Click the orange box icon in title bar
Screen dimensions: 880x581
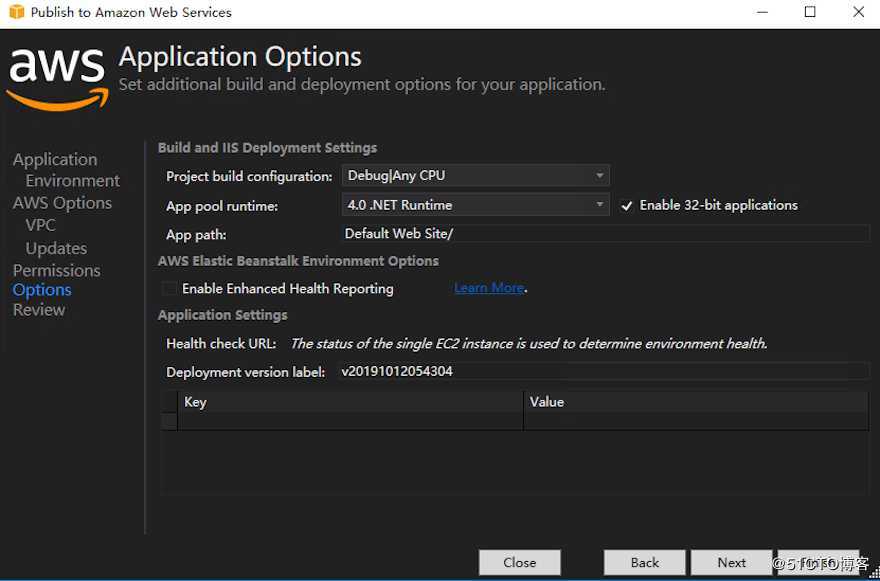pyautogui.click(x=15, y=13)
